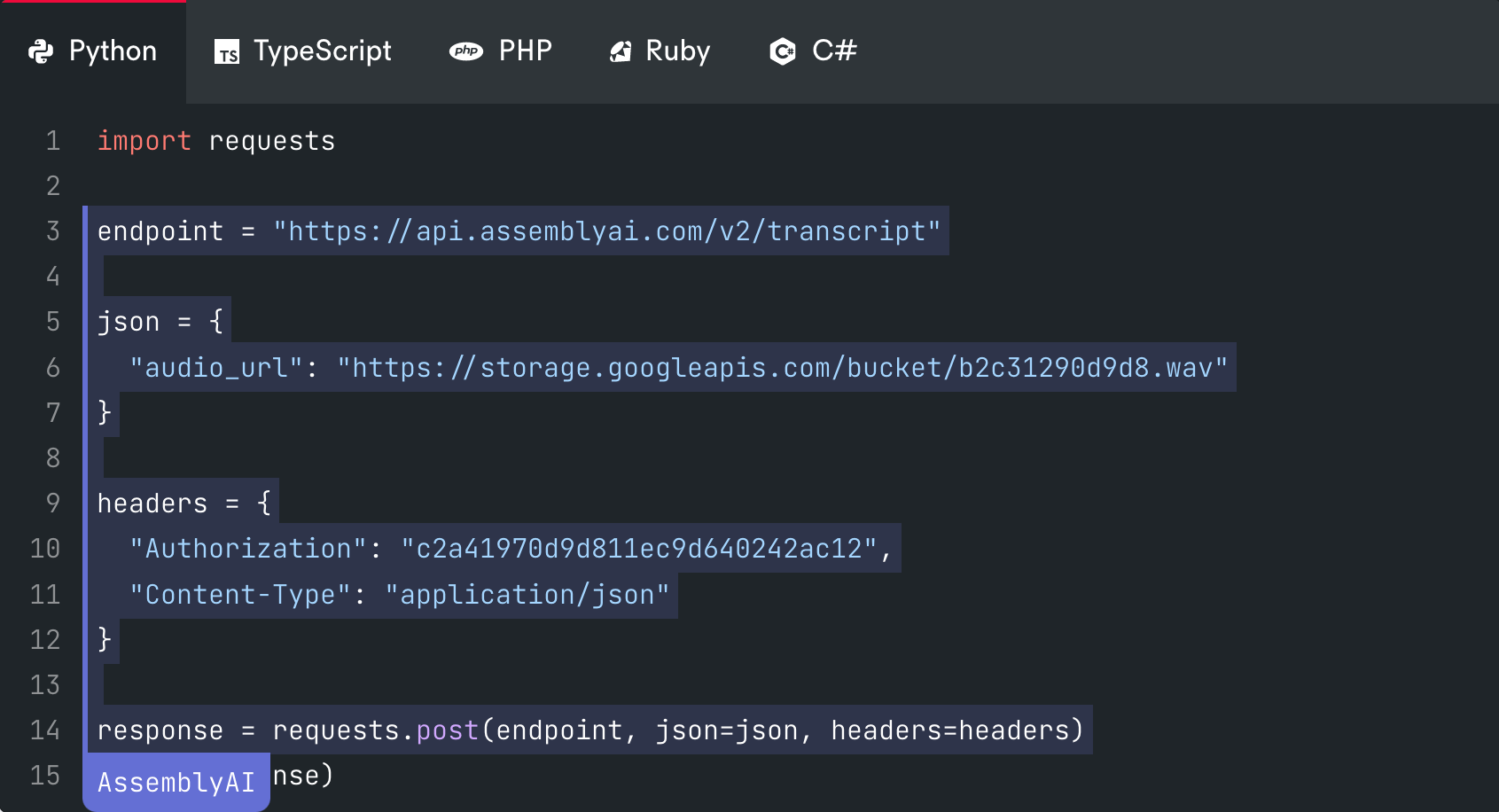Image resolution: width=1499 pixels, height=812 pixels.
Task: Click 'headers=headers' argument on line 14
Action: point(950,730)
